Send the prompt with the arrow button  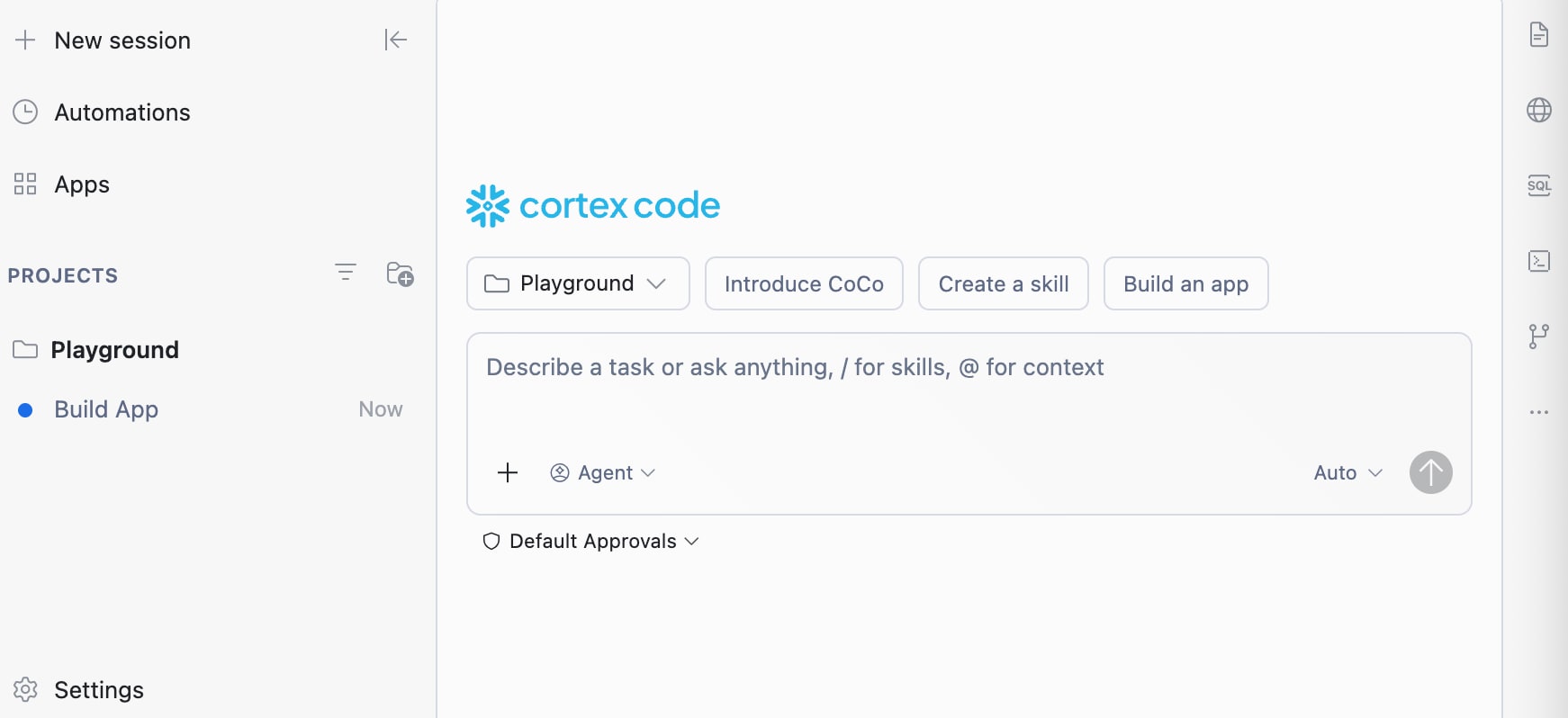[1431, 472]
